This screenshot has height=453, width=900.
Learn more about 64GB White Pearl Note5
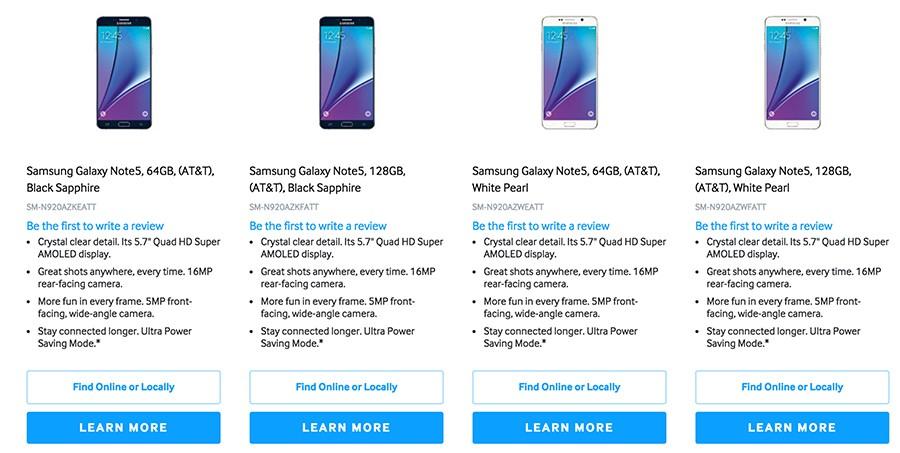click(x=569, y=428)
